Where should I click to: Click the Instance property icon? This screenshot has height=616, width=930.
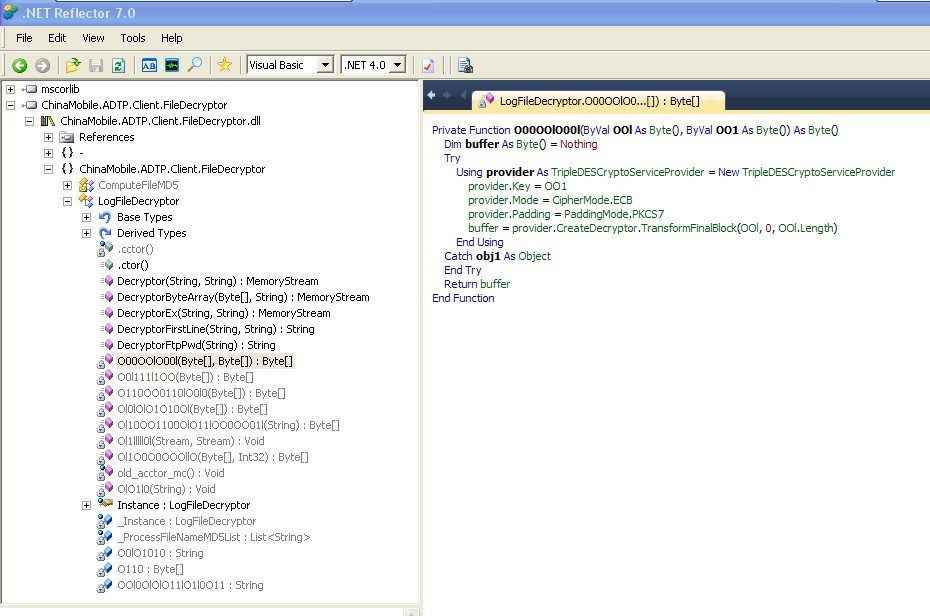(106, 503)
